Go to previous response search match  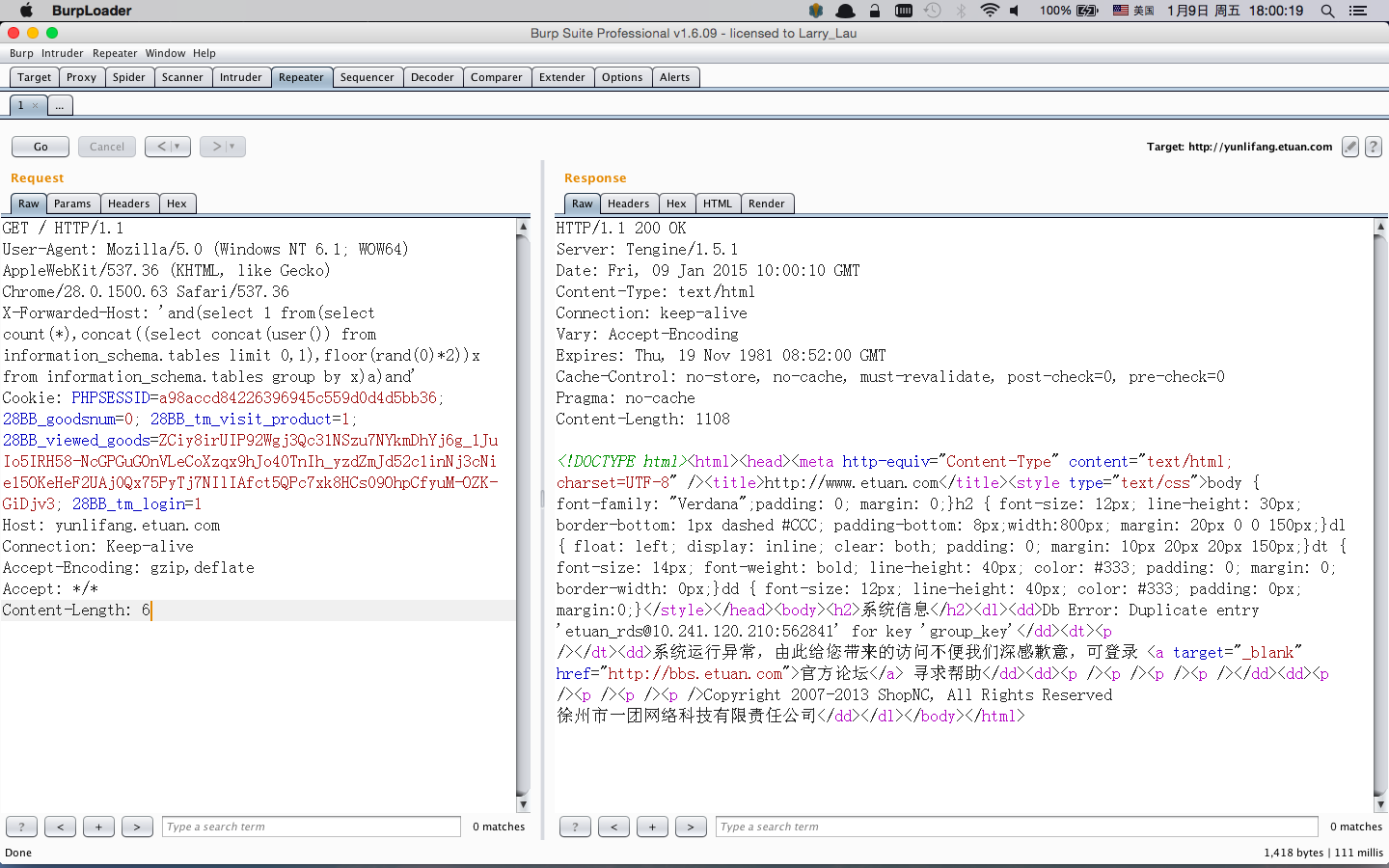(613, 827)
